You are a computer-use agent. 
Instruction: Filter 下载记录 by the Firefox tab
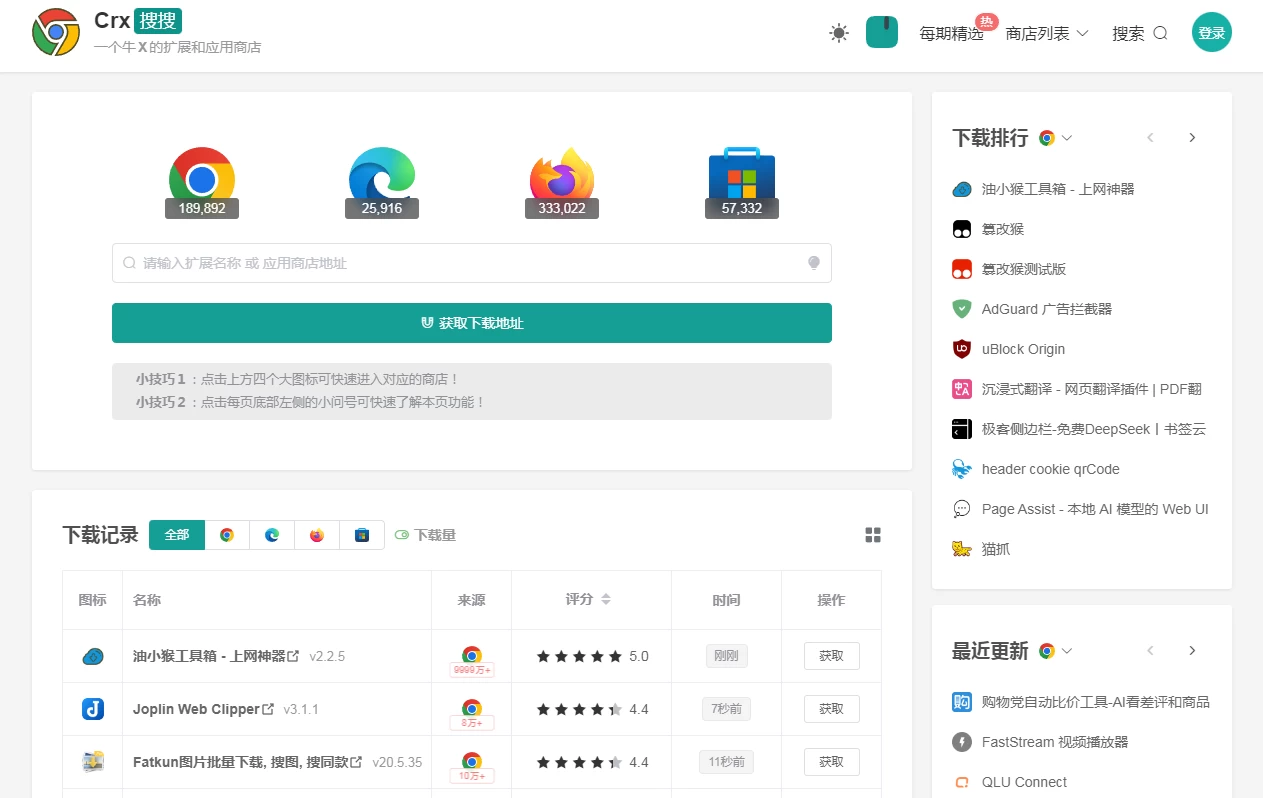[317, 535]
